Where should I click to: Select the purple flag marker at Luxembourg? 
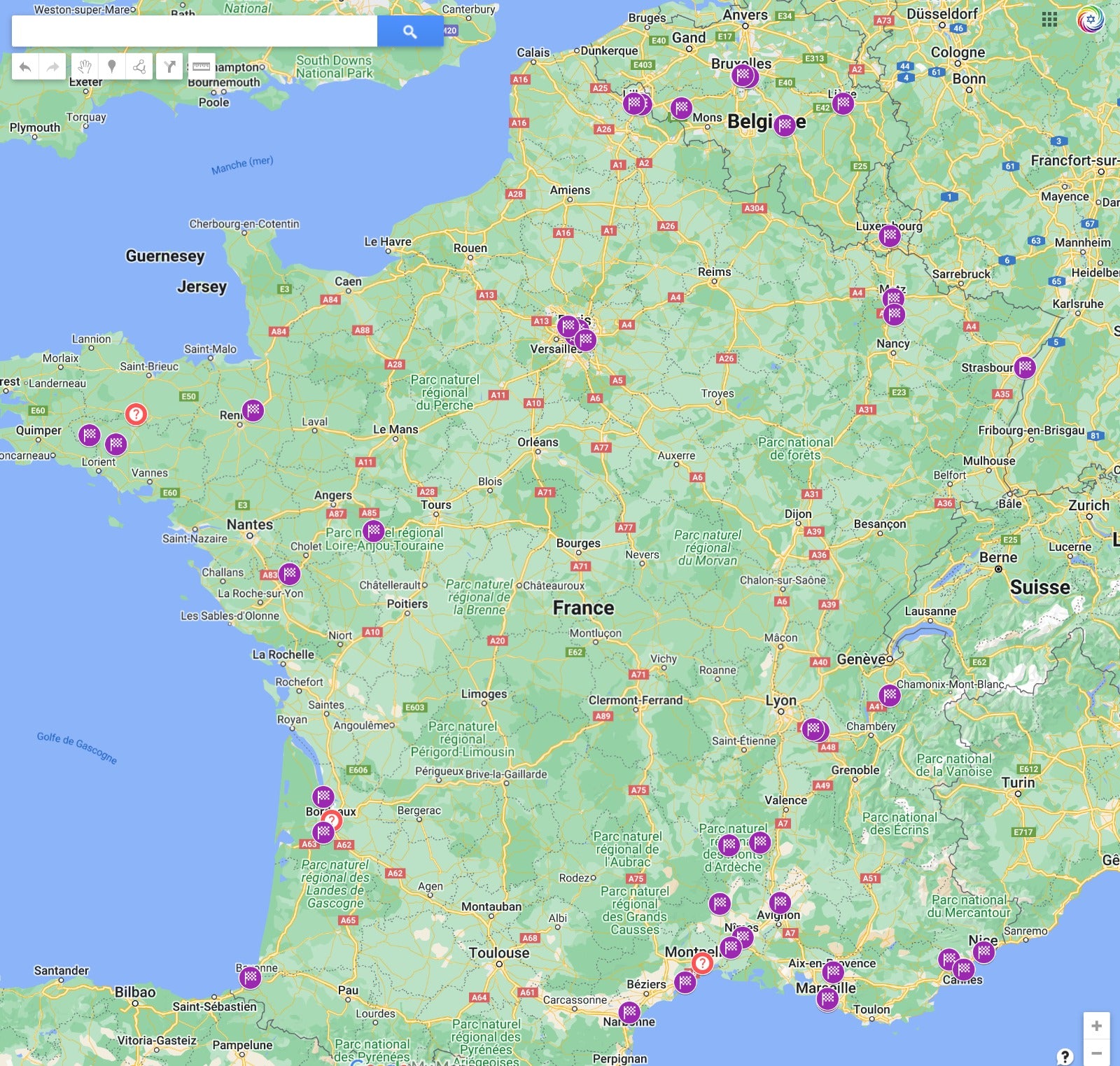(890, 236)
